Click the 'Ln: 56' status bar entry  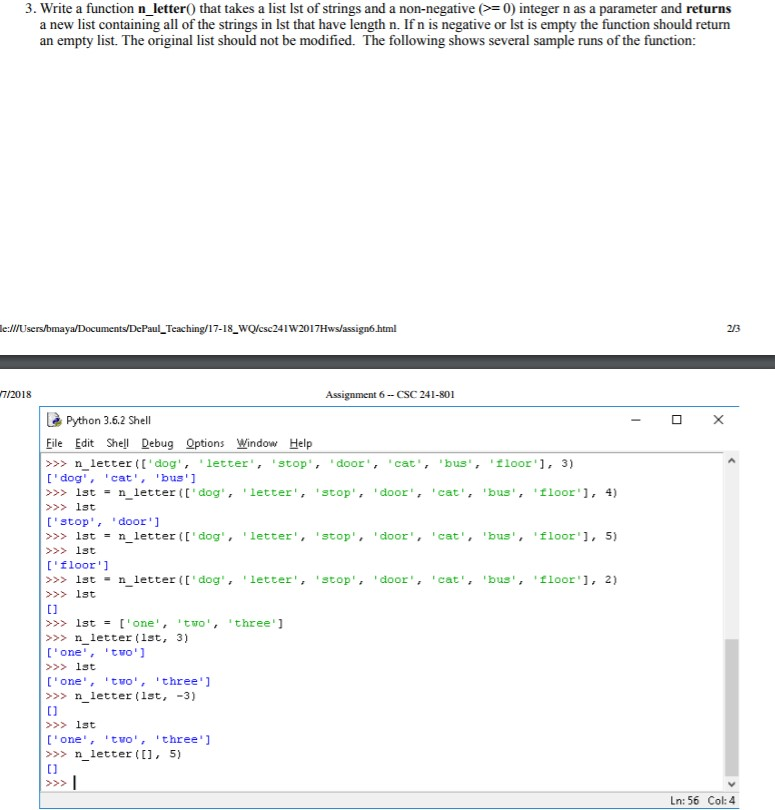pyautogui.click(x=685, y=800)
